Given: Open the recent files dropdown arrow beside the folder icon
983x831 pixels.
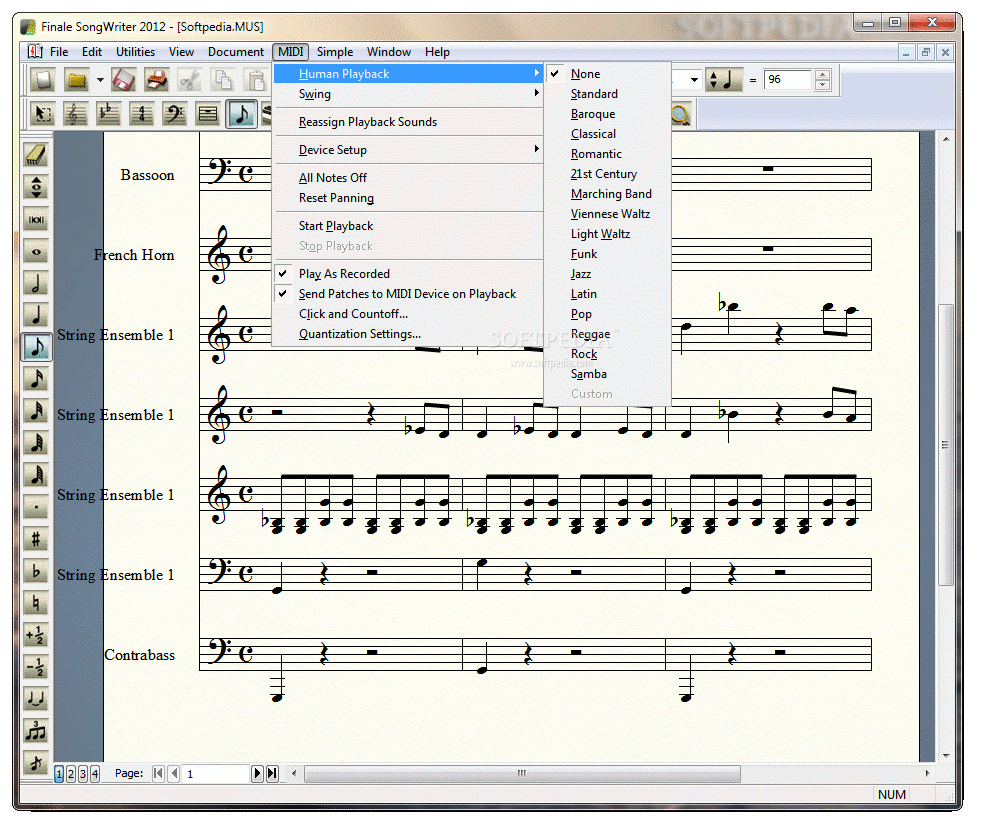Looking at the screenshot, I should [100, 80].
